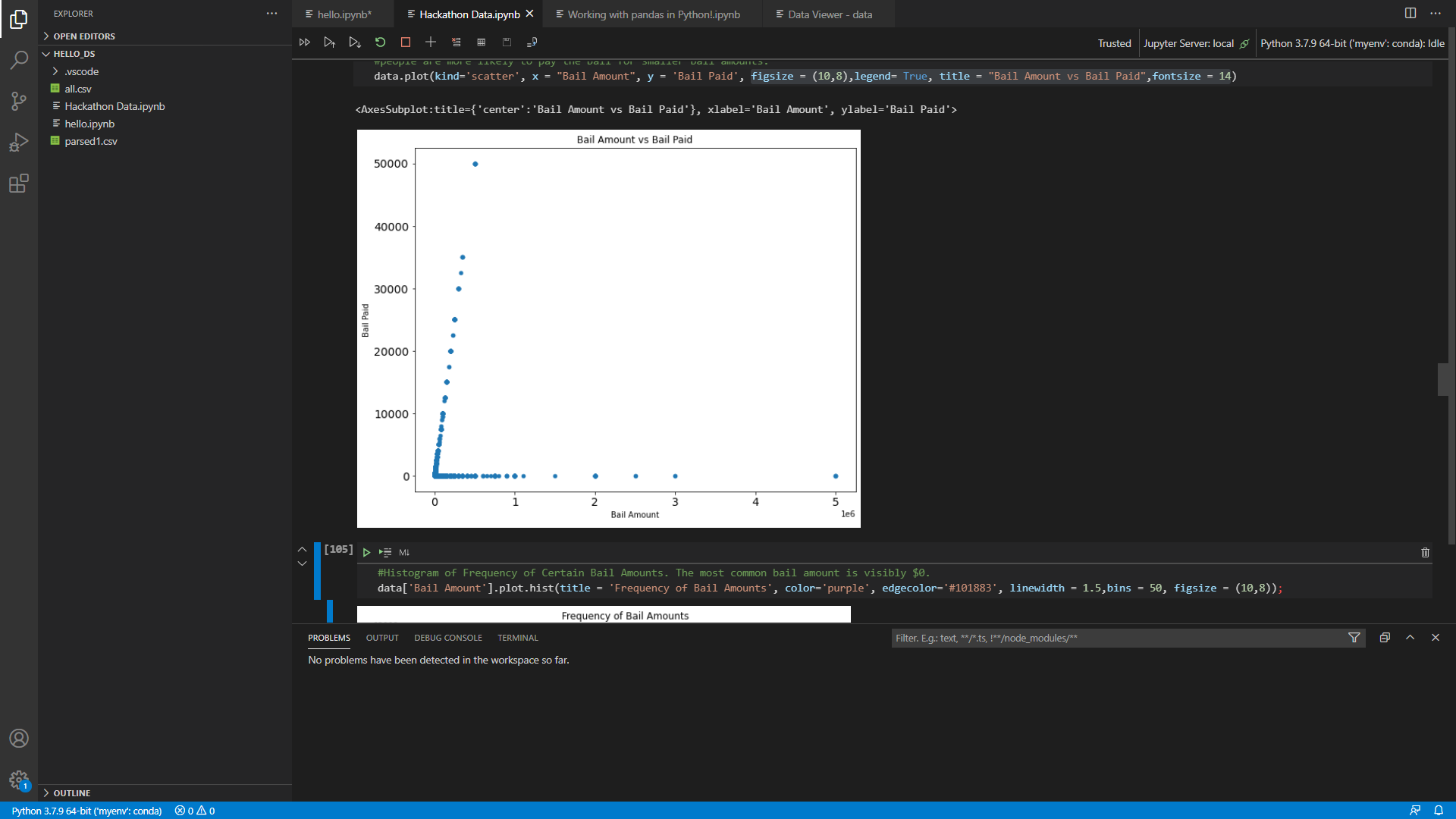Restart the Jupyter kernel
This screenshot has width=1456, height=819.
pos(380,42)
